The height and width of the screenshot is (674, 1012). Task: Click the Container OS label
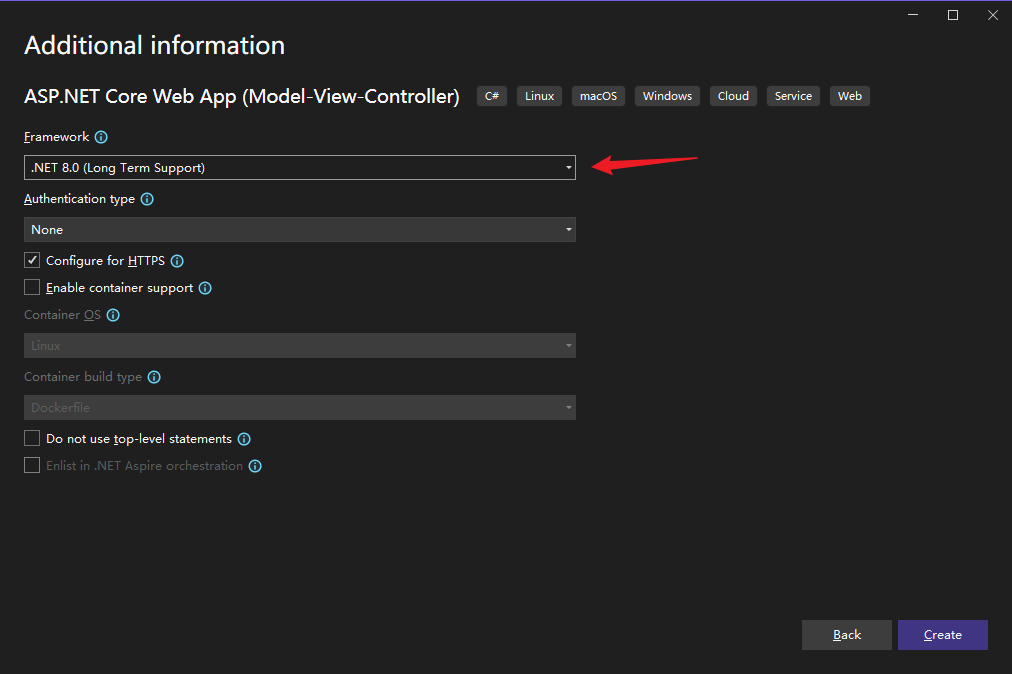click(x=63, y=315)
